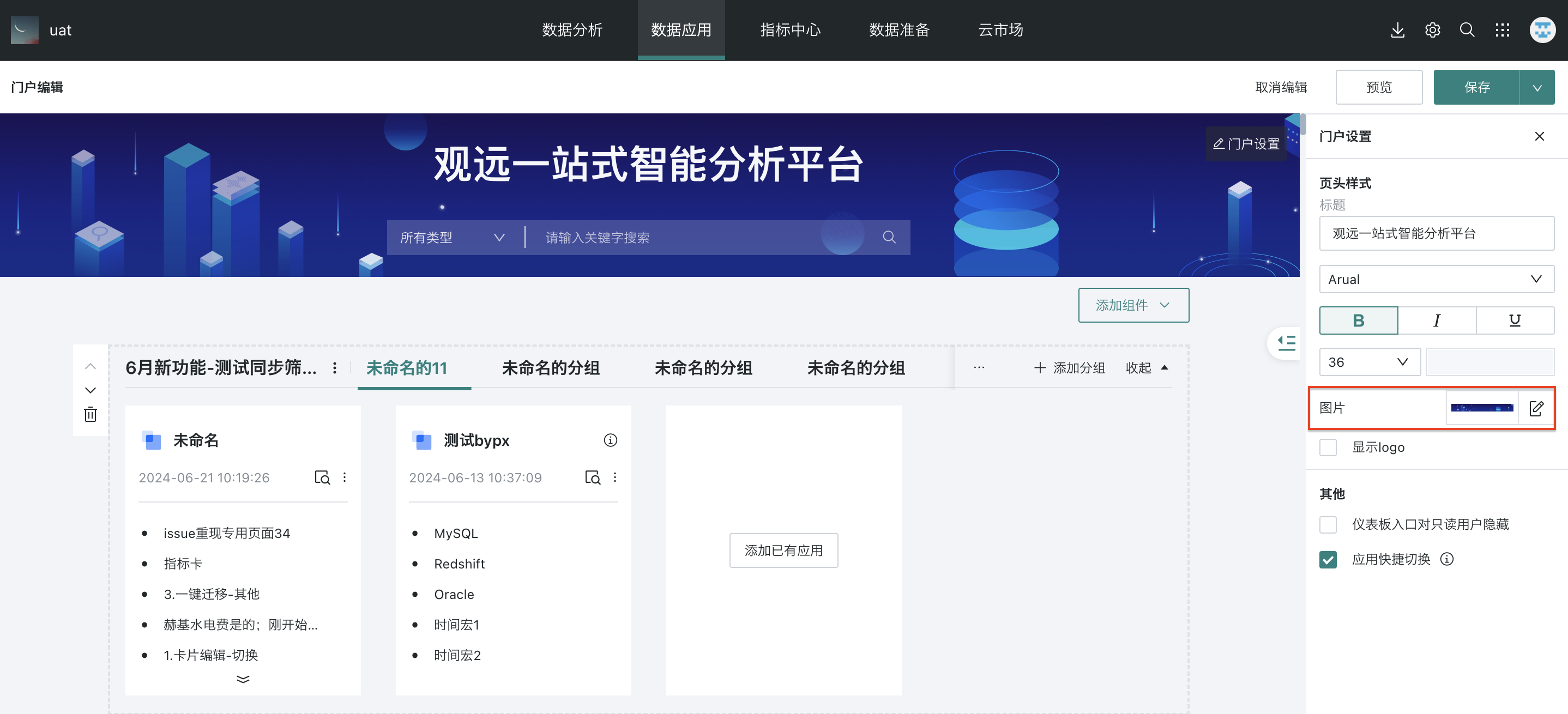Switch to 指标中心 navigation tab
The image size is (1568, 714).
point(790,30)
